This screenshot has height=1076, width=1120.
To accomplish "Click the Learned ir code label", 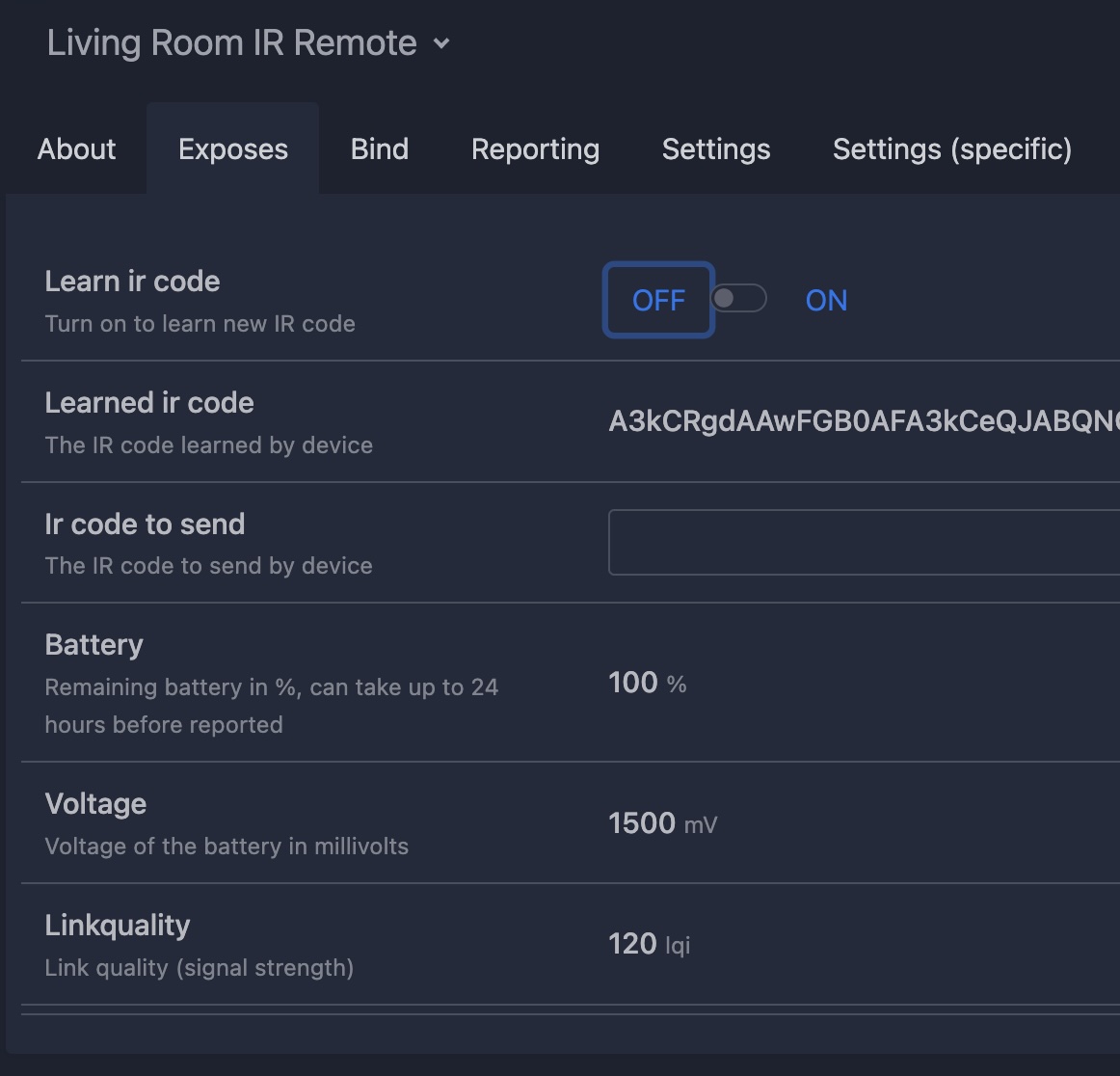I will [149, 403].
